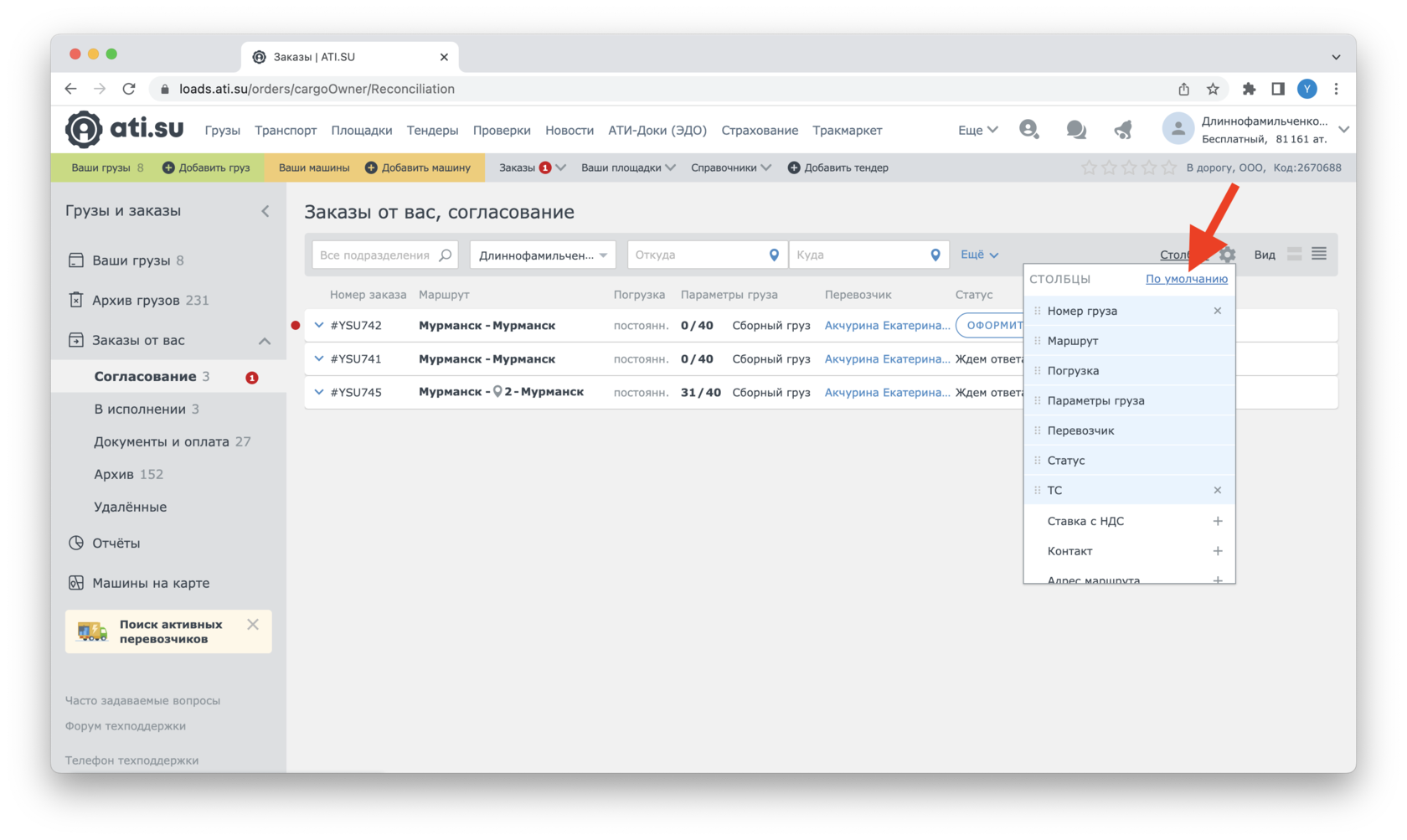Bookmark this page with the star
Screen dimensions: 1407x840
coord(1212,89)
